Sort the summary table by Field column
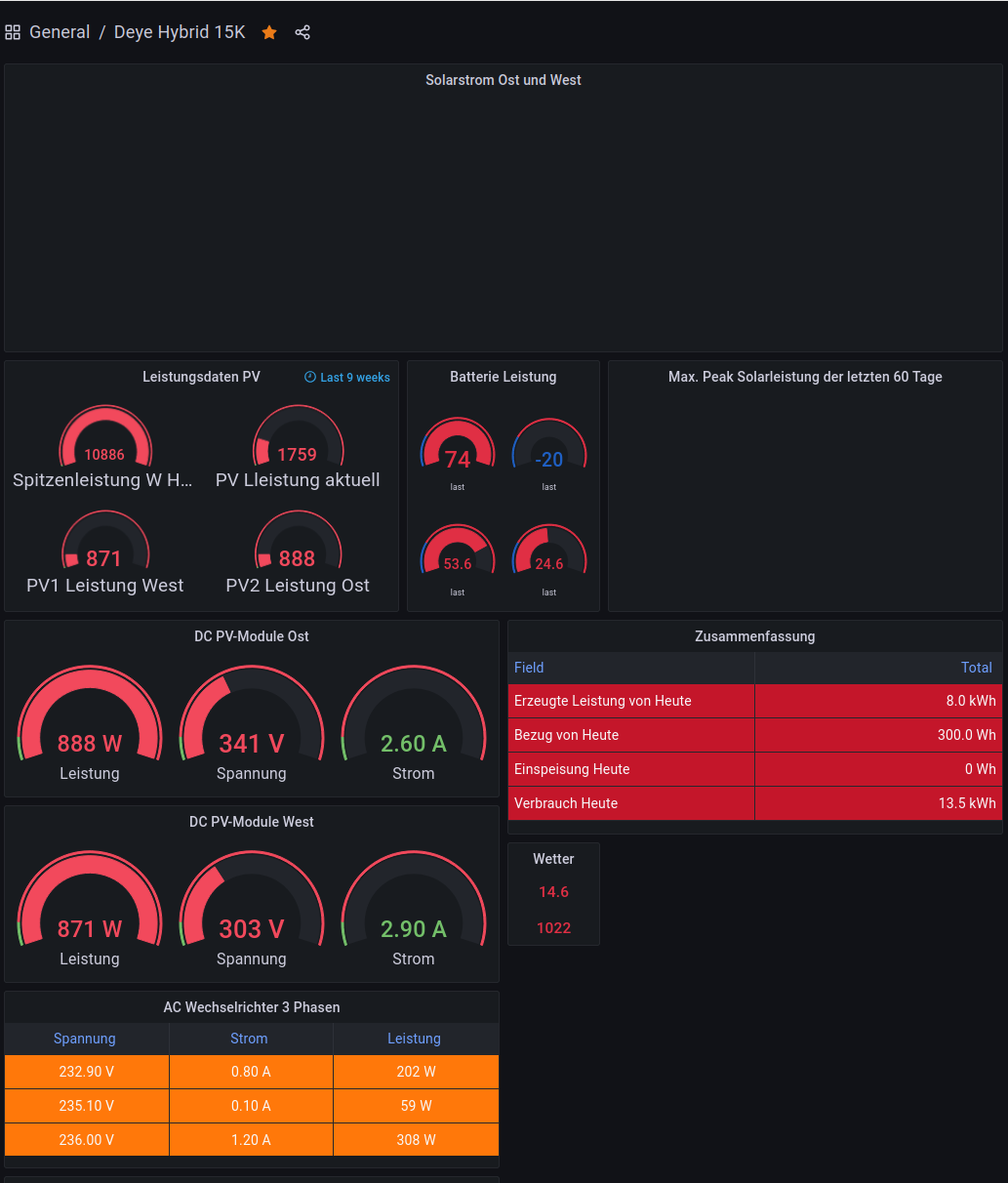 [x=529, y=668]
